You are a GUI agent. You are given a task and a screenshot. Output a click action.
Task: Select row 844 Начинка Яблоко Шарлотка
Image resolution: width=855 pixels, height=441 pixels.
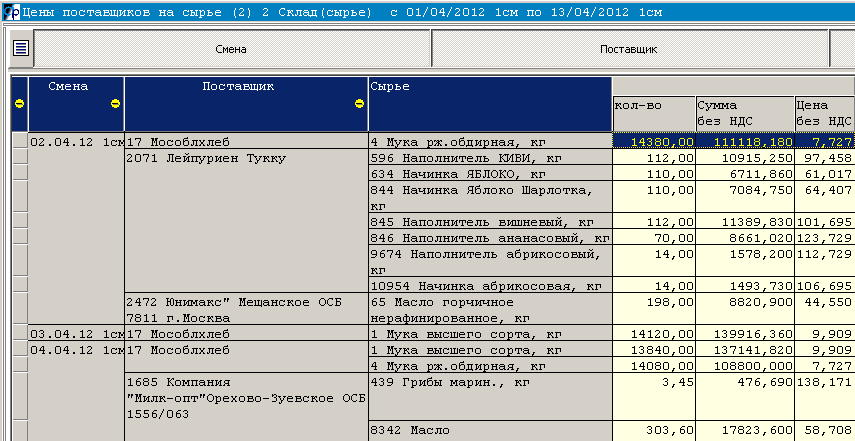490,197
